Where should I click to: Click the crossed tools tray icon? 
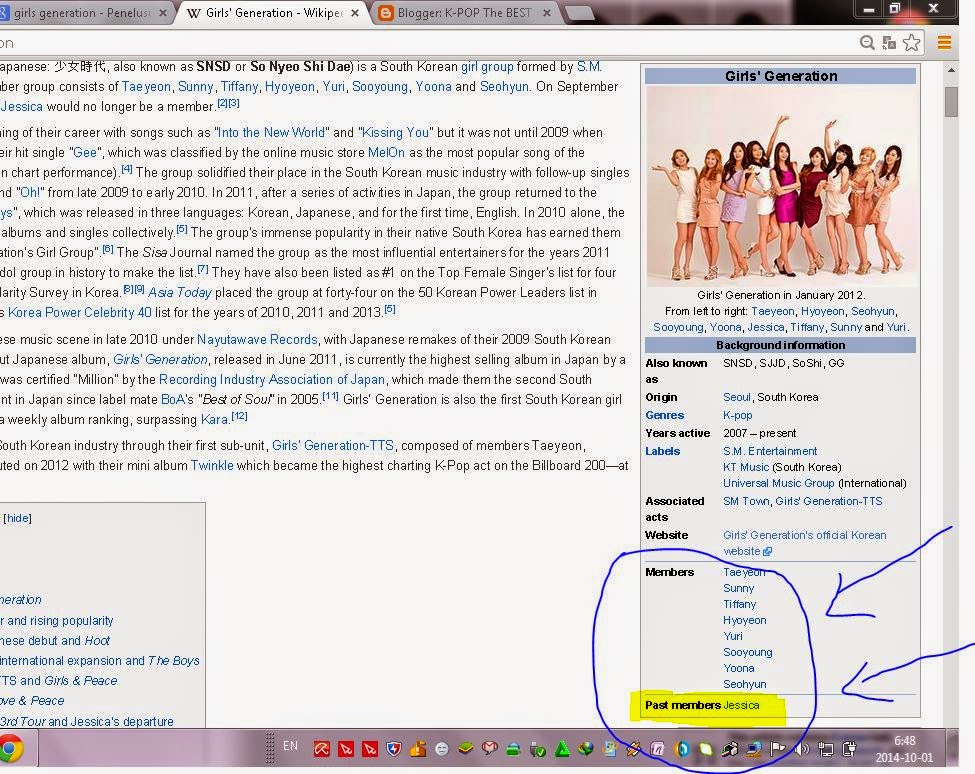(x=634, y=749)
